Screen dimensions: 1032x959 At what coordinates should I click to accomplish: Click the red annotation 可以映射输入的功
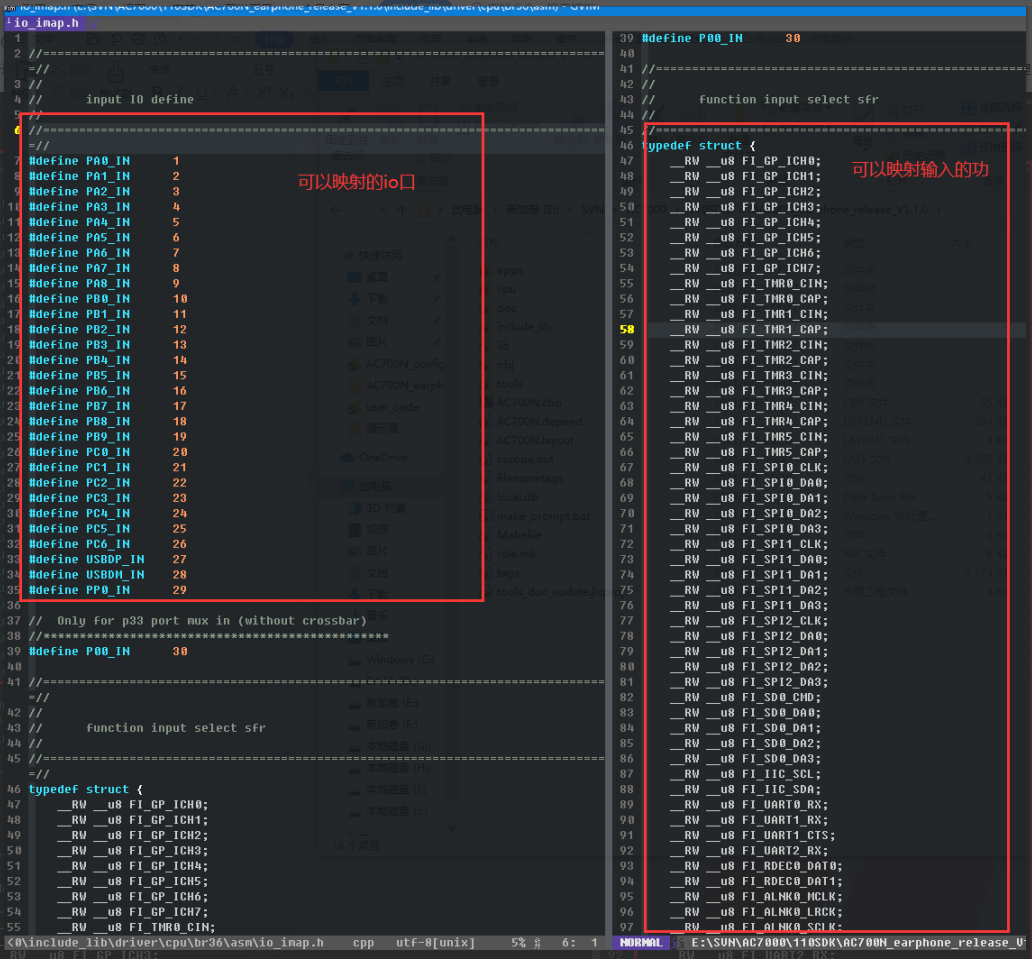(920, 169)
